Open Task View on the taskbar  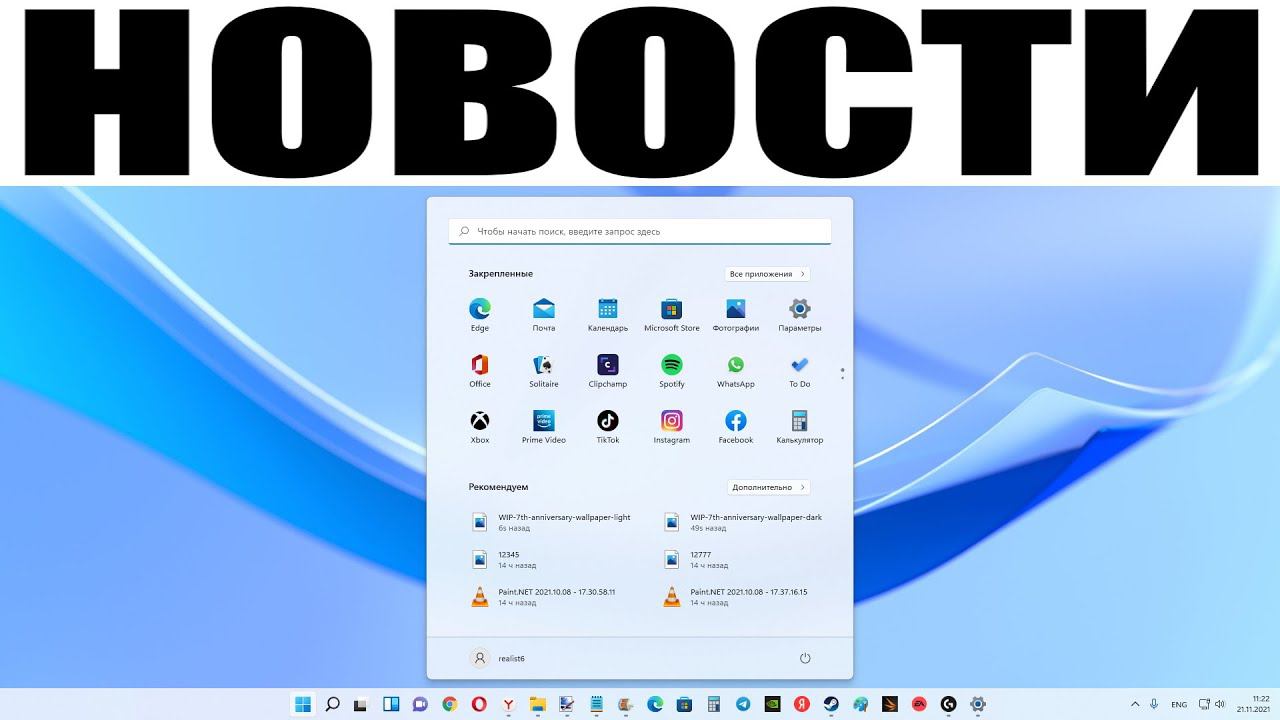tap(362, 704)
